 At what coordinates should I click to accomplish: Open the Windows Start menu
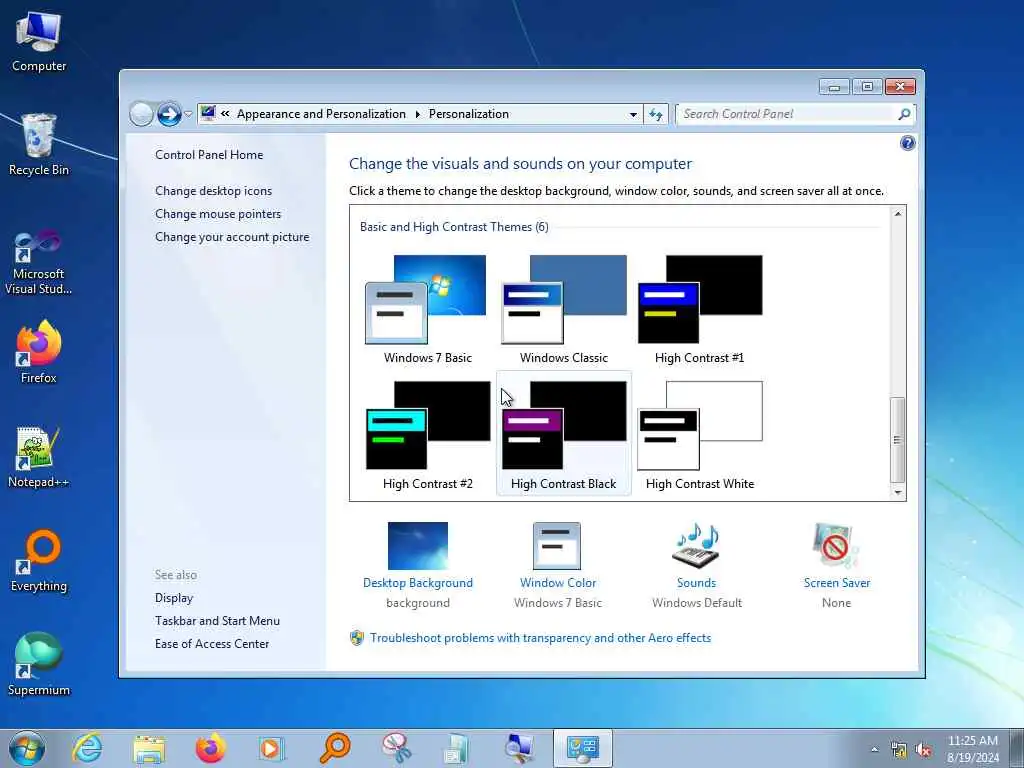[x=27, y=748]
